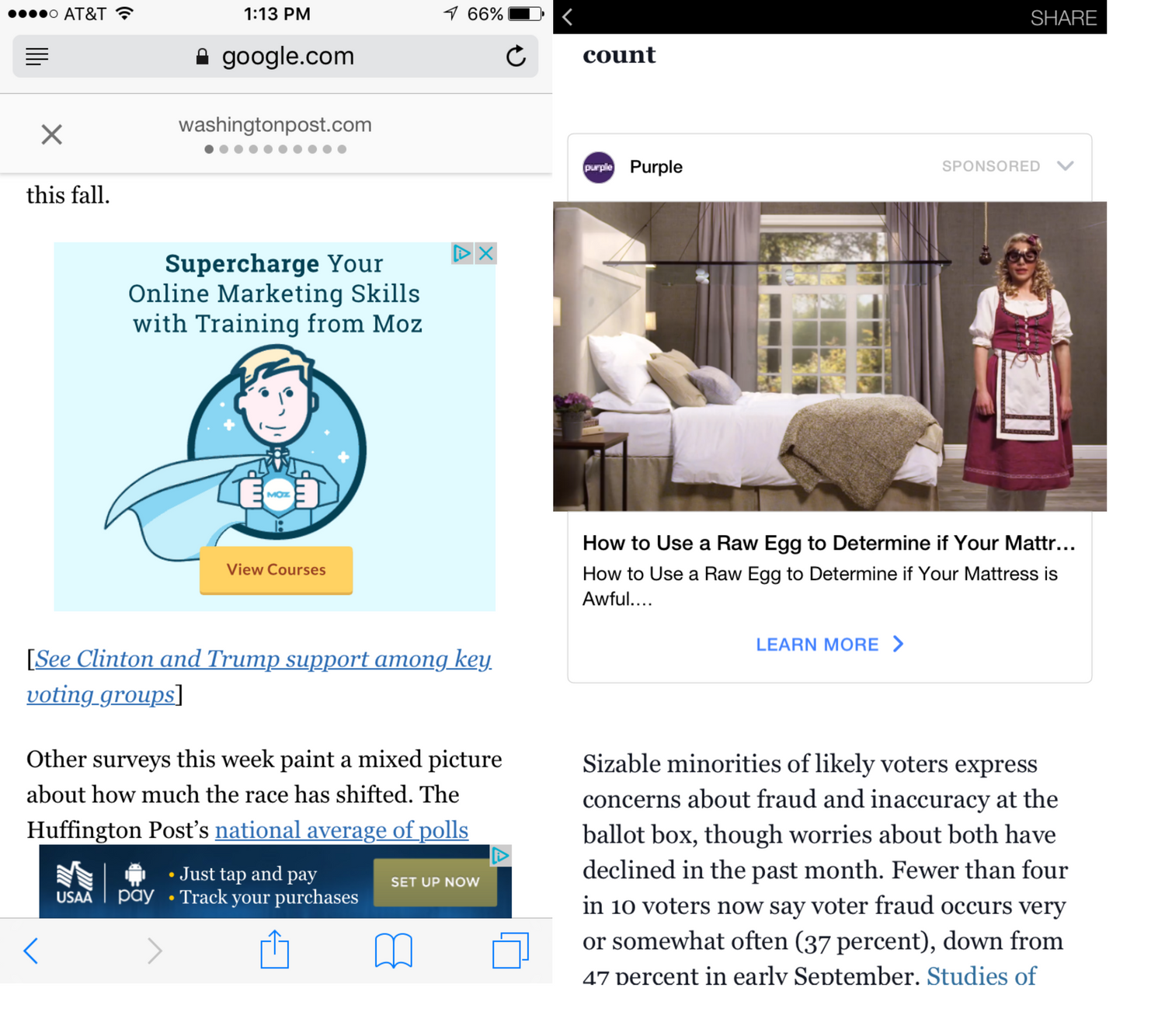Follow national average of polls link
Image resolution: width=1165 pixels, height=1036 pixels.
pyautogui.click(x=342, y=829)
